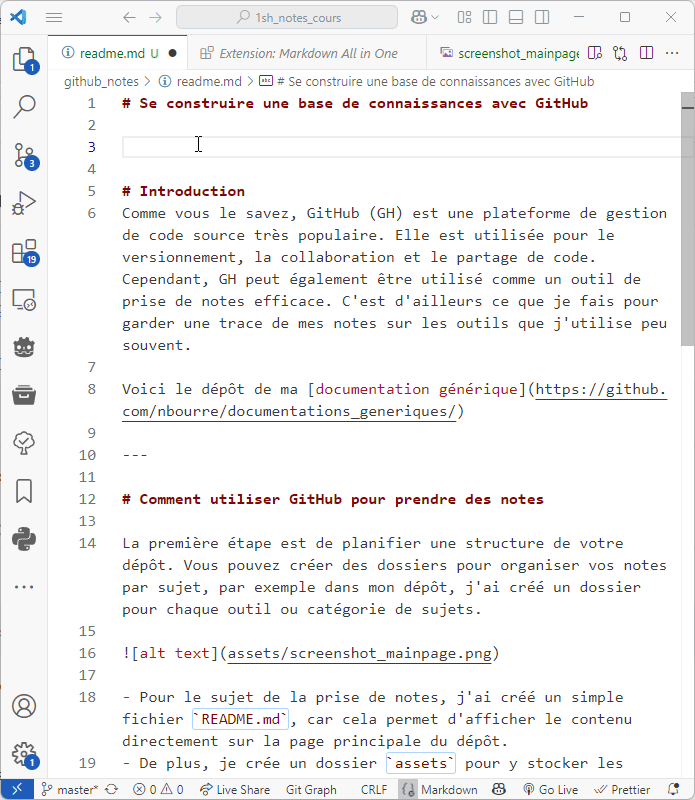Start Go Live server

coord(551,790)
